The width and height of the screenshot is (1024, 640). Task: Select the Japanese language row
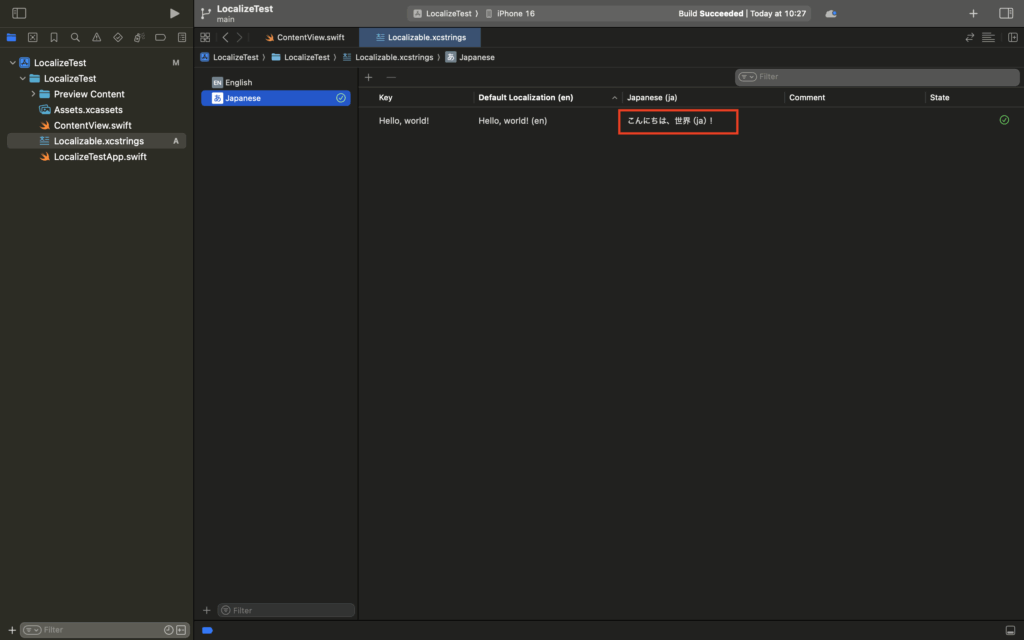[x=276, y=98]
